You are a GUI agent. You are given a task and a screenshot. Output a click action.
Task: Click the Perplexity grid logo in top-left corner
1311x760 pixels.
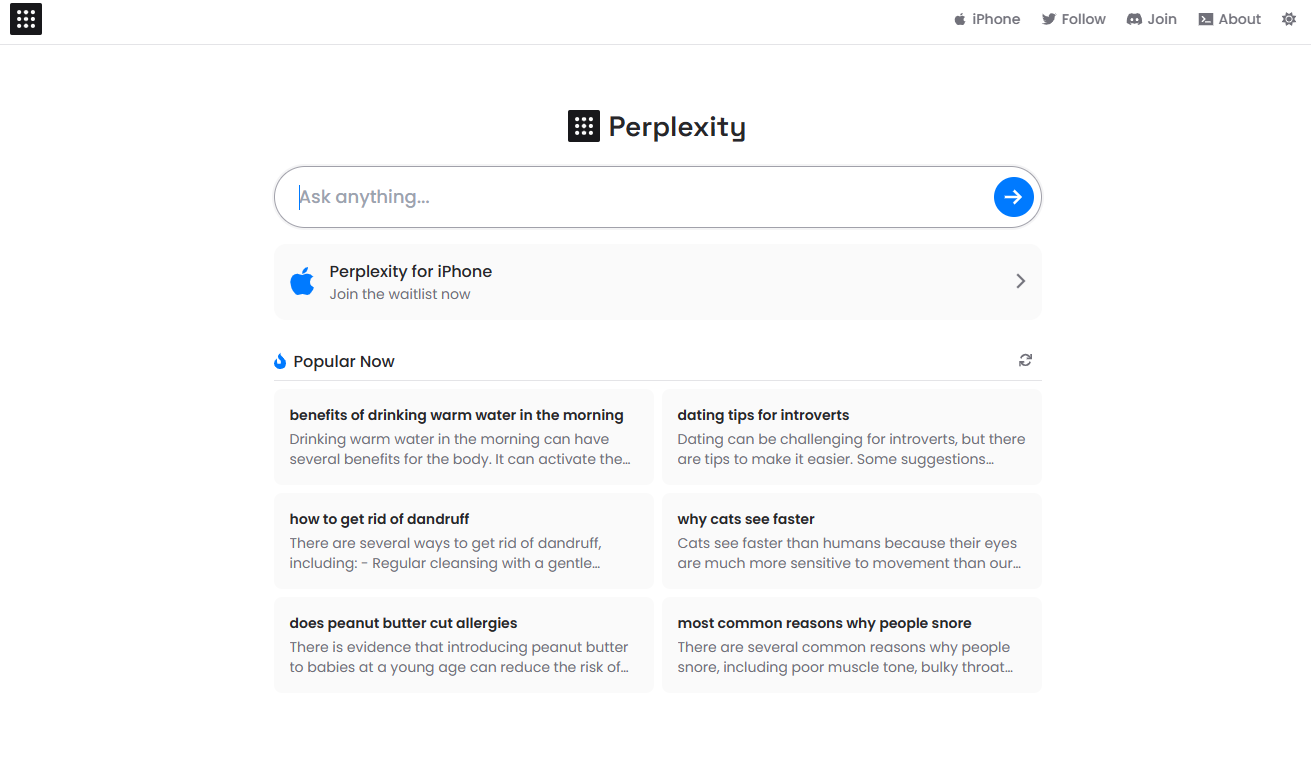pos(26,19)
